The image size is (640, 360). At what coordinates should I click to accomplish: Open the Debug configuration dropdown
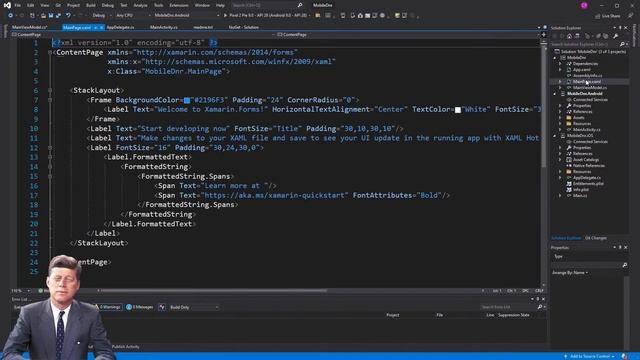click(101, 16)
